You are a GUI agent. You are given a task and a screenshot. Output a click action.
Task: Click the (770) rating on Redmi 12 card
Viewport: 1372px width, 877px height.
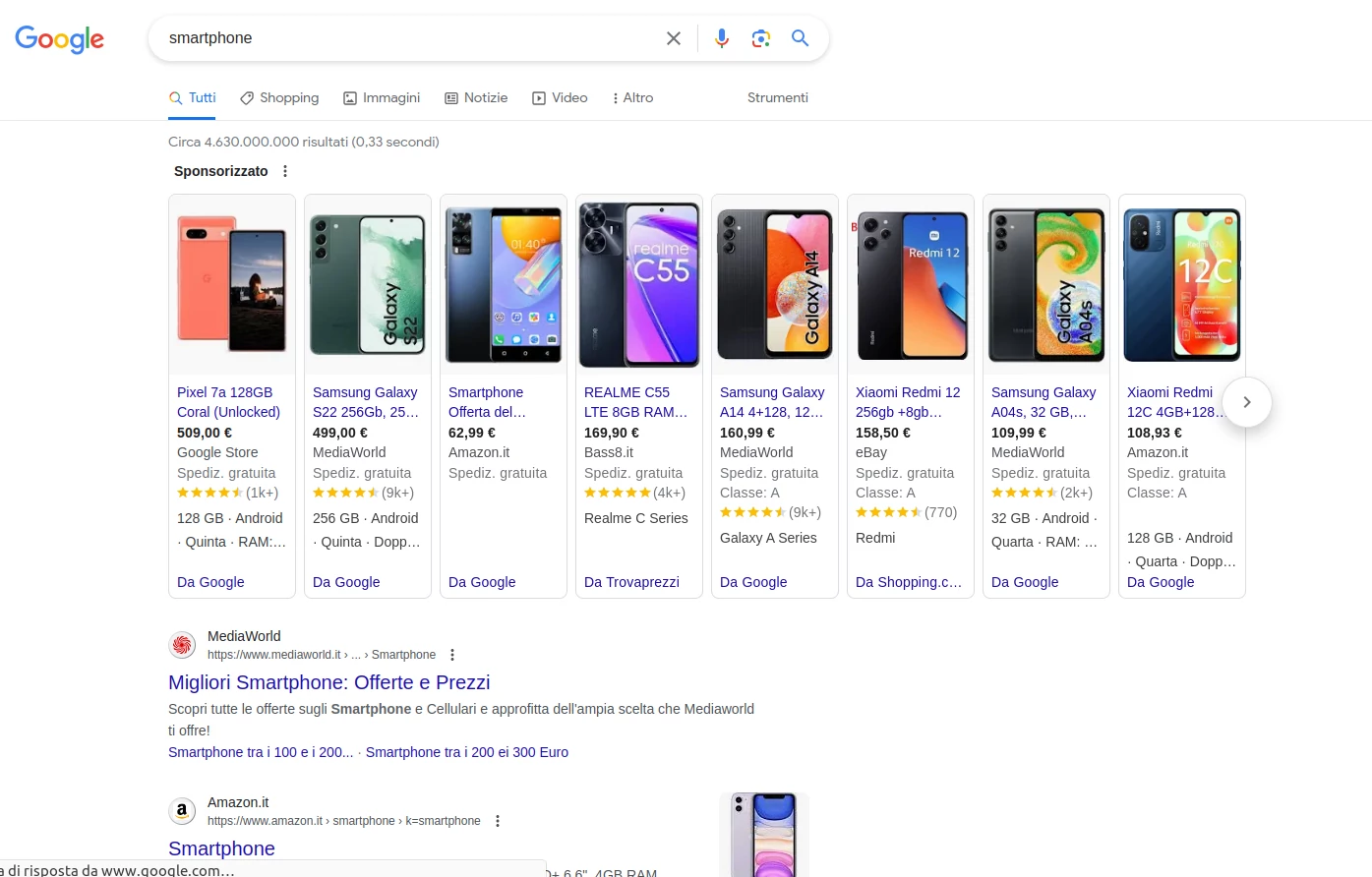tap(941, 512)
